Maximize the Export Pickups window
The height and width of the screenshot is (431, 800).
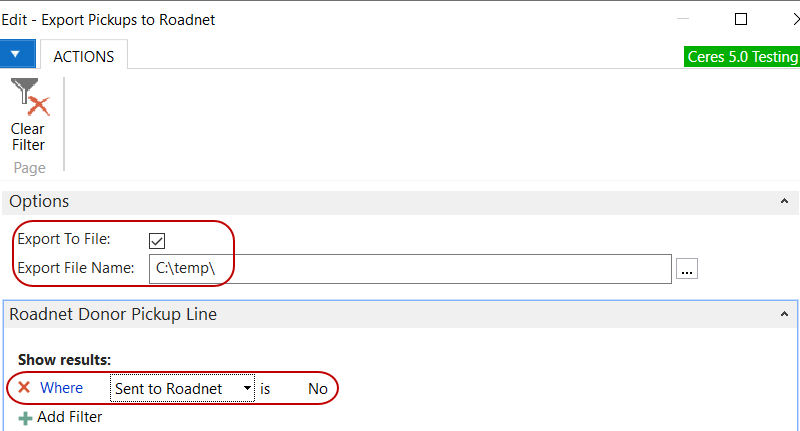pos(741,19)
